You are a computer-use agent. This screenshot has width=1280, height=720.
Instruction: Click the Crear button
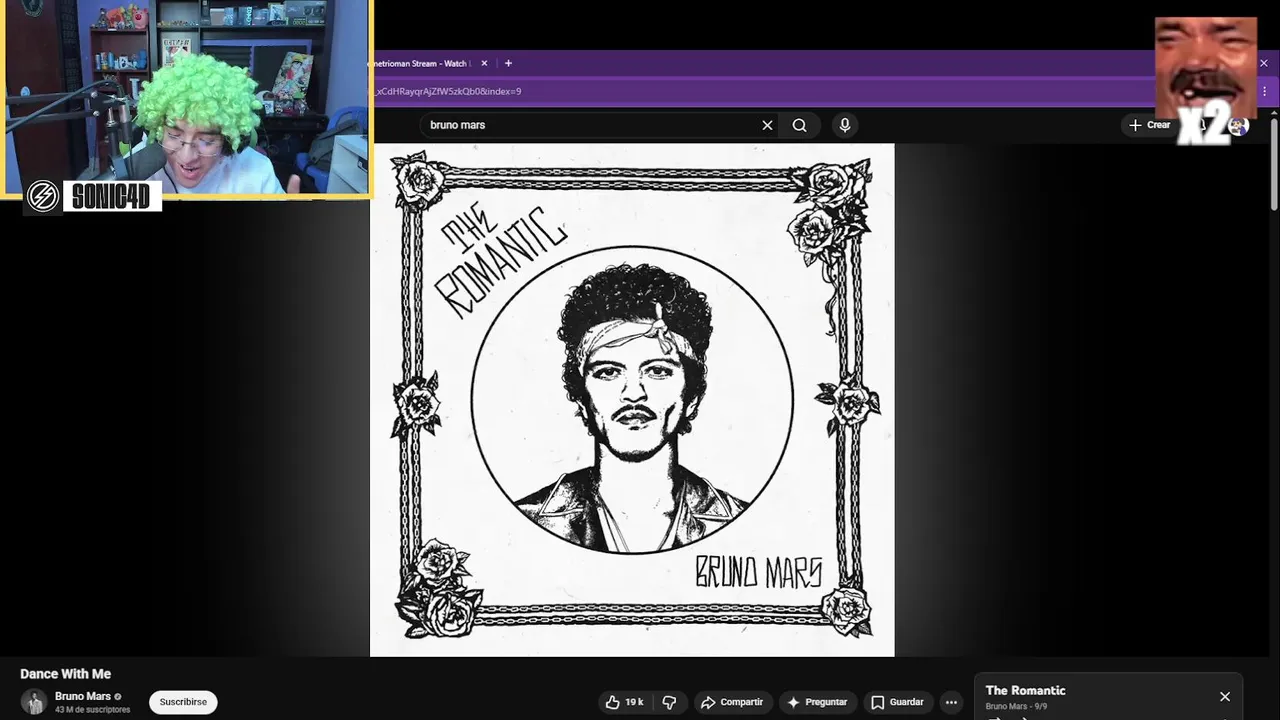tap(1149, 125)
